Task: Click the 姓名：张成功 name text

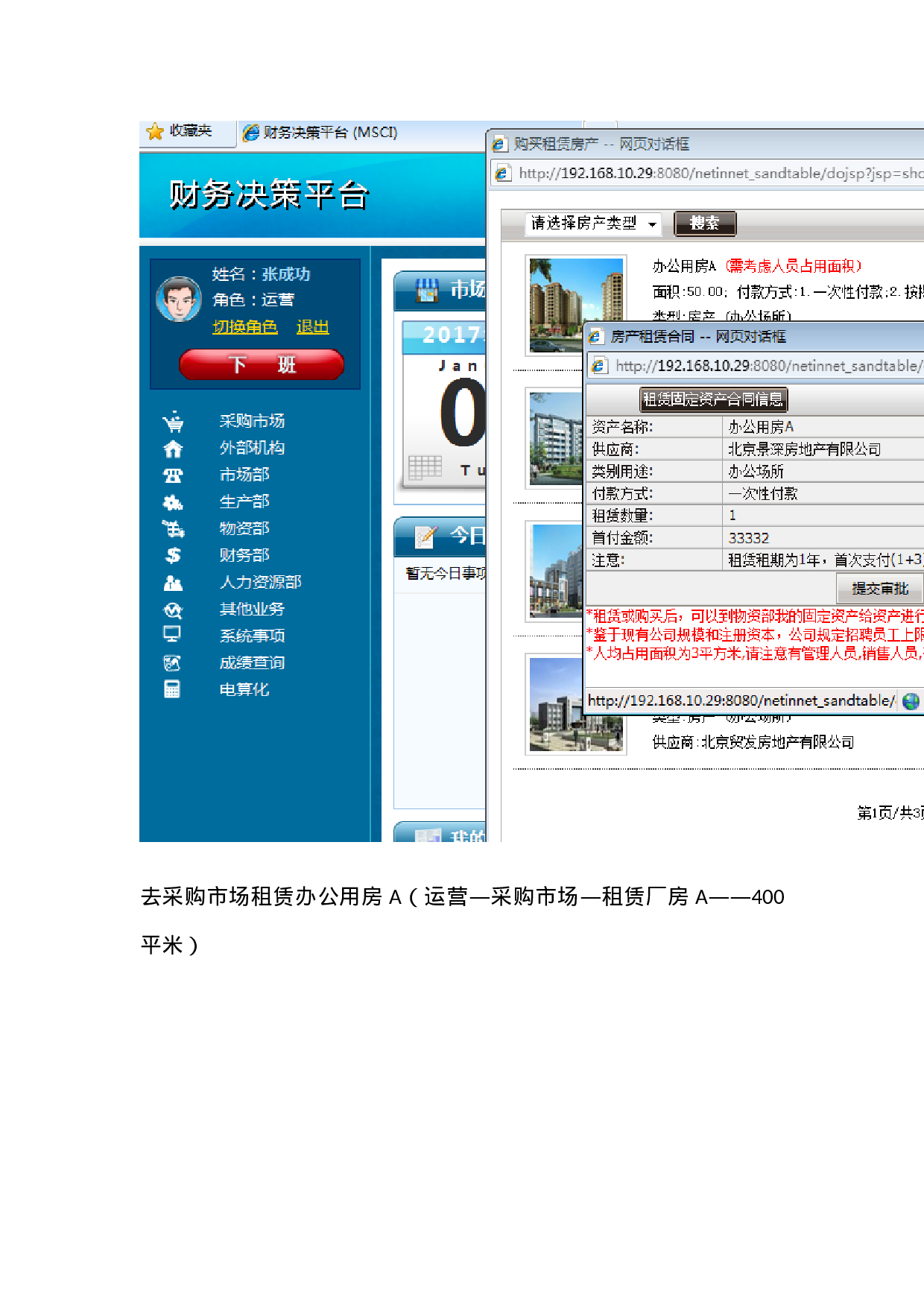Action: (x=261, y=274)
